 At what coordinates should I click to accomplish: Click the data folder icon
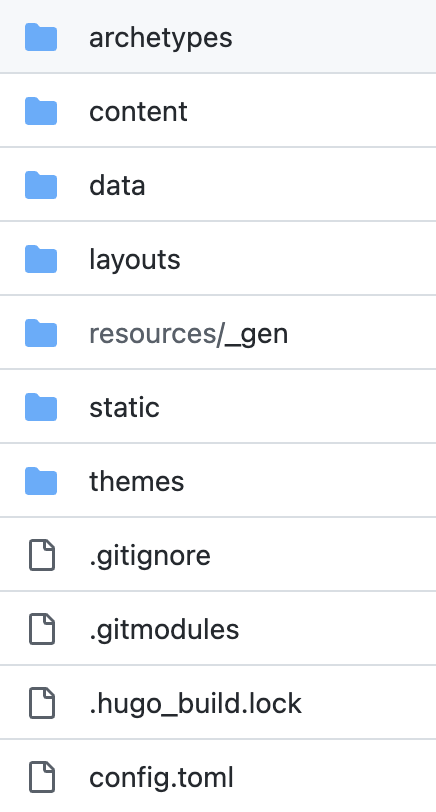(x=41, y=185)
